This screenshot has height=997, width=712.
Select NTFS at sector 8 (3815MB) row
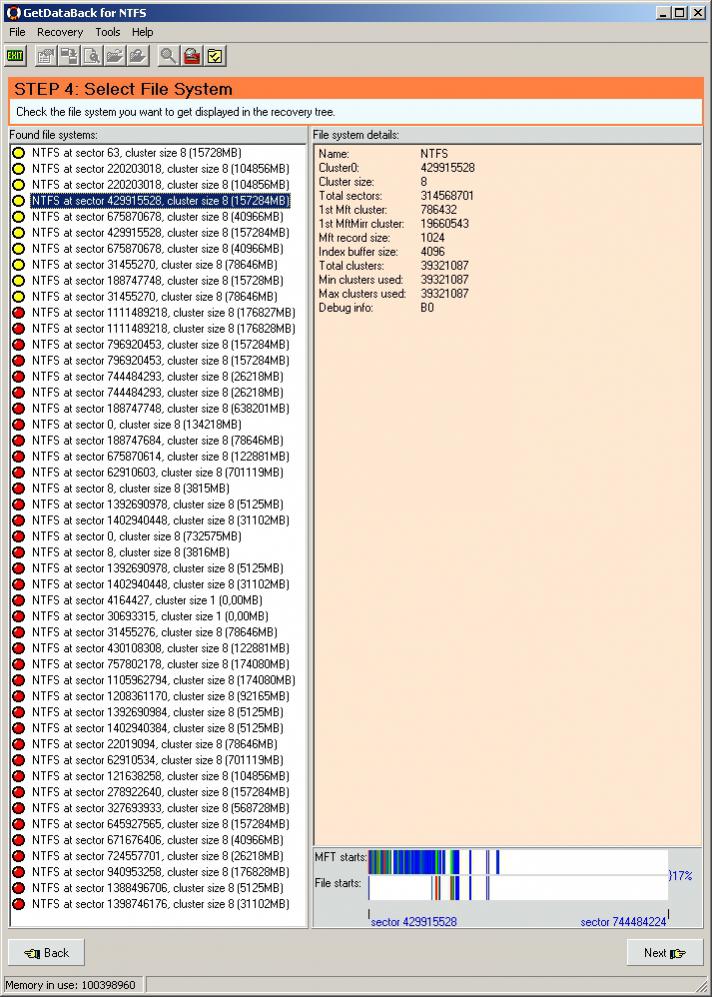tap(131, 488)
